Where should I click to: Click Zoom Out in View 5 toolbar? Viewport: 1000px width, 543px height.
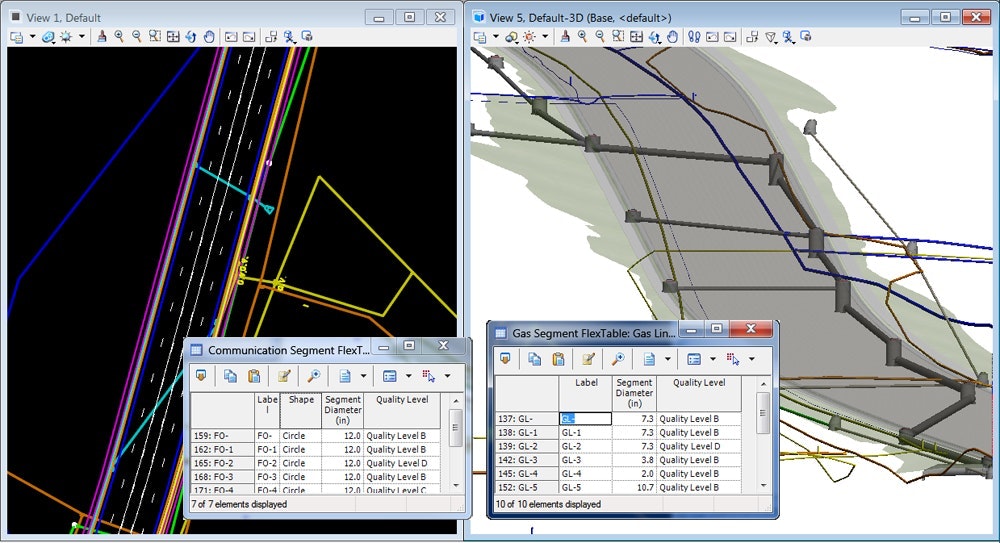pyautogui.click(x=600, y=36)
